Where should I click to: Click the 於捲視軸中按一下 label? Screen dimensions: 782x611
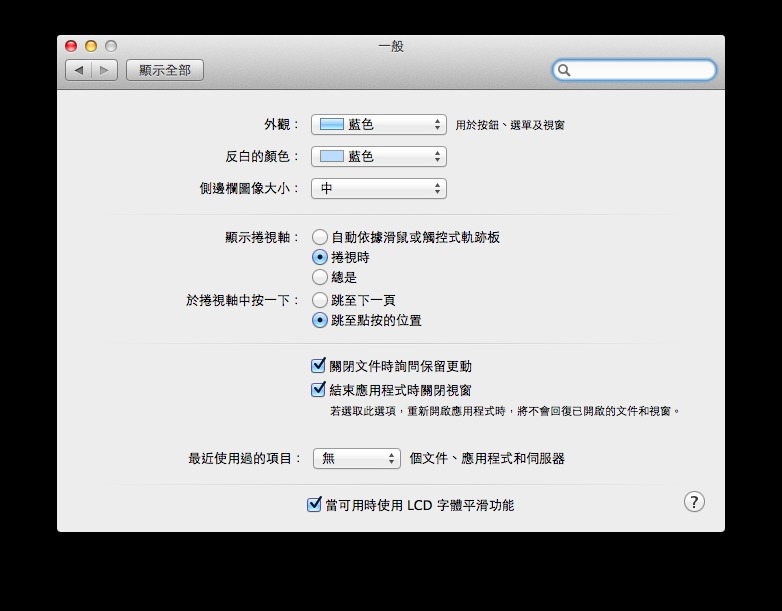click(242, 300)
